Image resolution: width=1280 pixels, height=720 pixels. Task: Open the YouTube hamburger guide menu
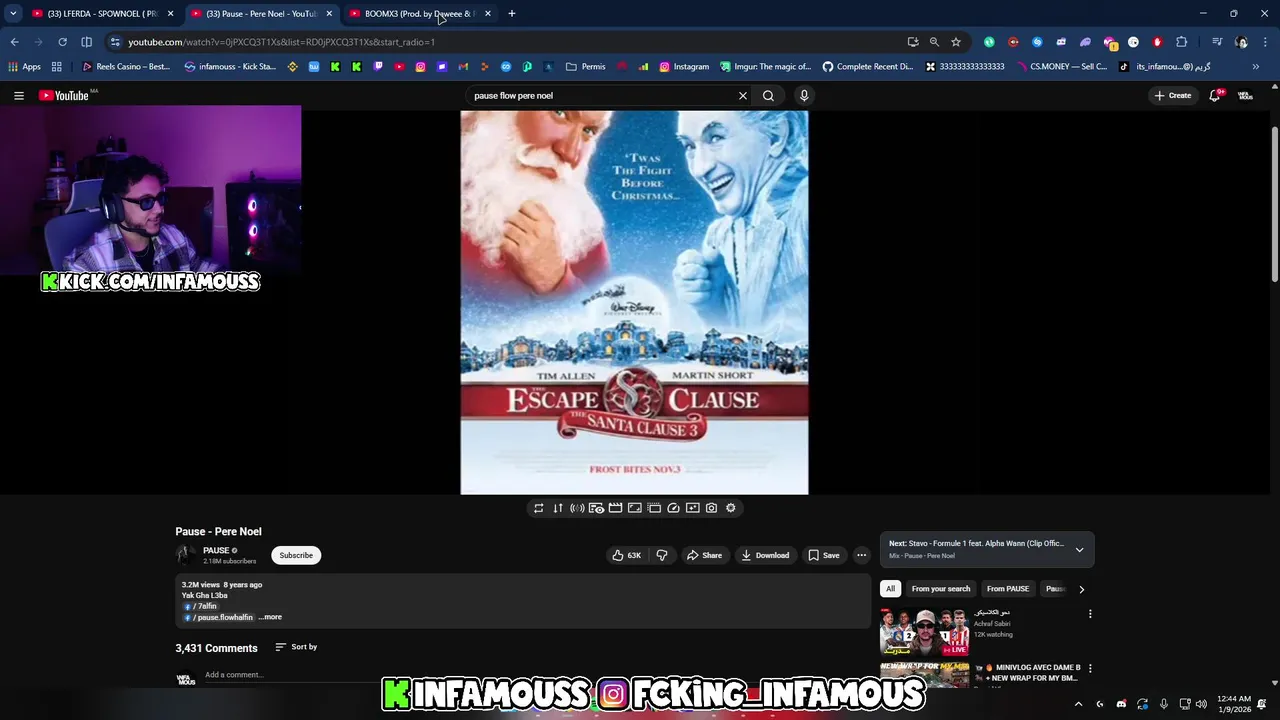(x=19, y=96)
